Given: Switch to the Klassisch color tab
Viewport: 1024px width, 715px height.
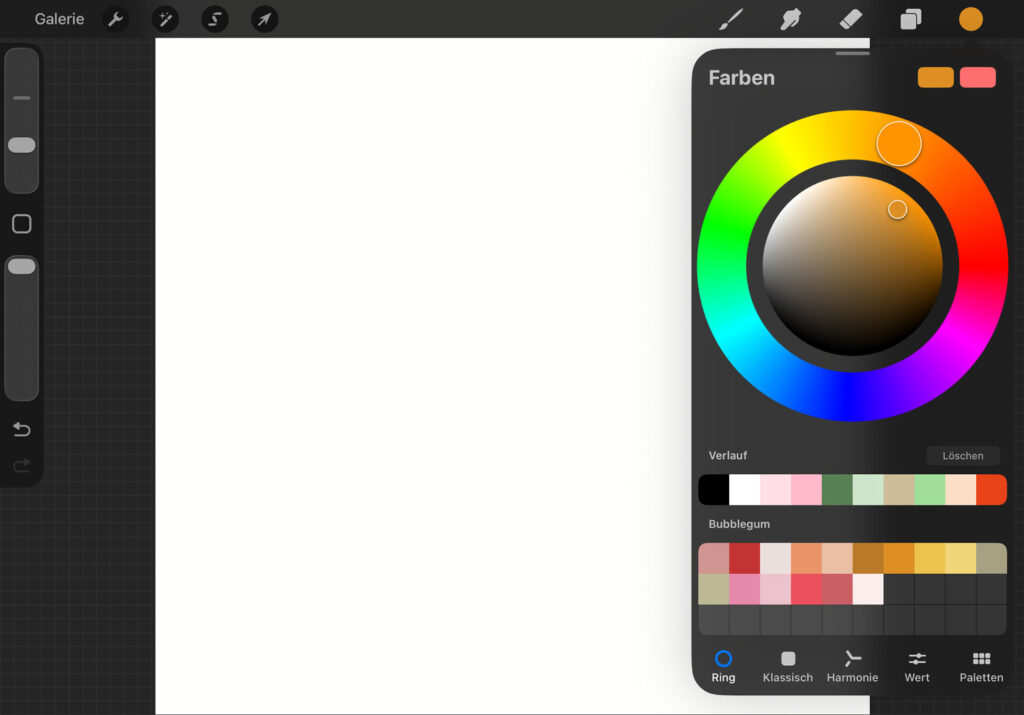Looking at the screenshot, I should tap(788, 667).
